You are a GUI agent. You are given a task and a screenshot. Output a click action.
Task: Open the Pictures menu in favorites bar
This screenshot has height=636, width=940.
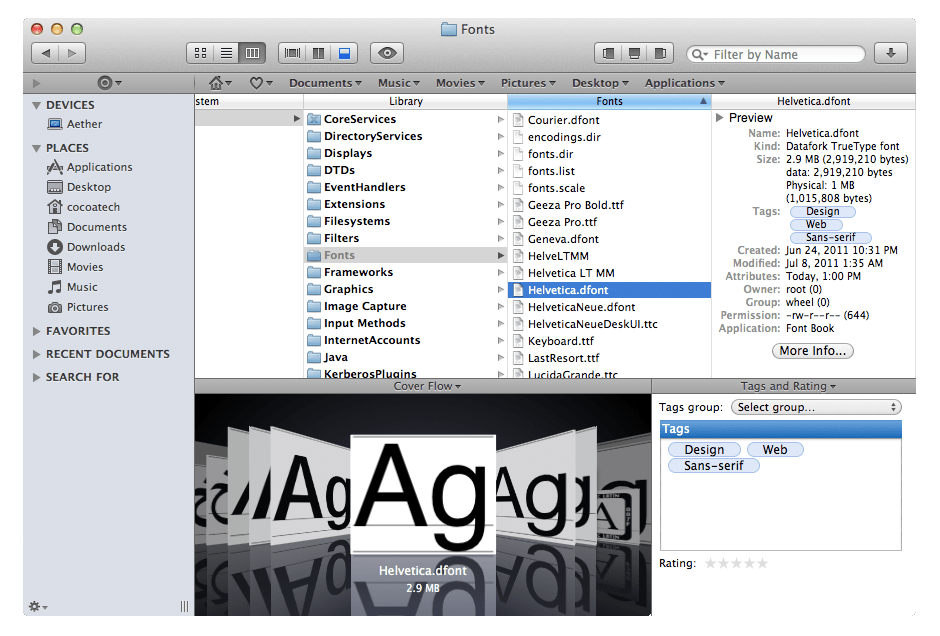click(x=528, y=83)
